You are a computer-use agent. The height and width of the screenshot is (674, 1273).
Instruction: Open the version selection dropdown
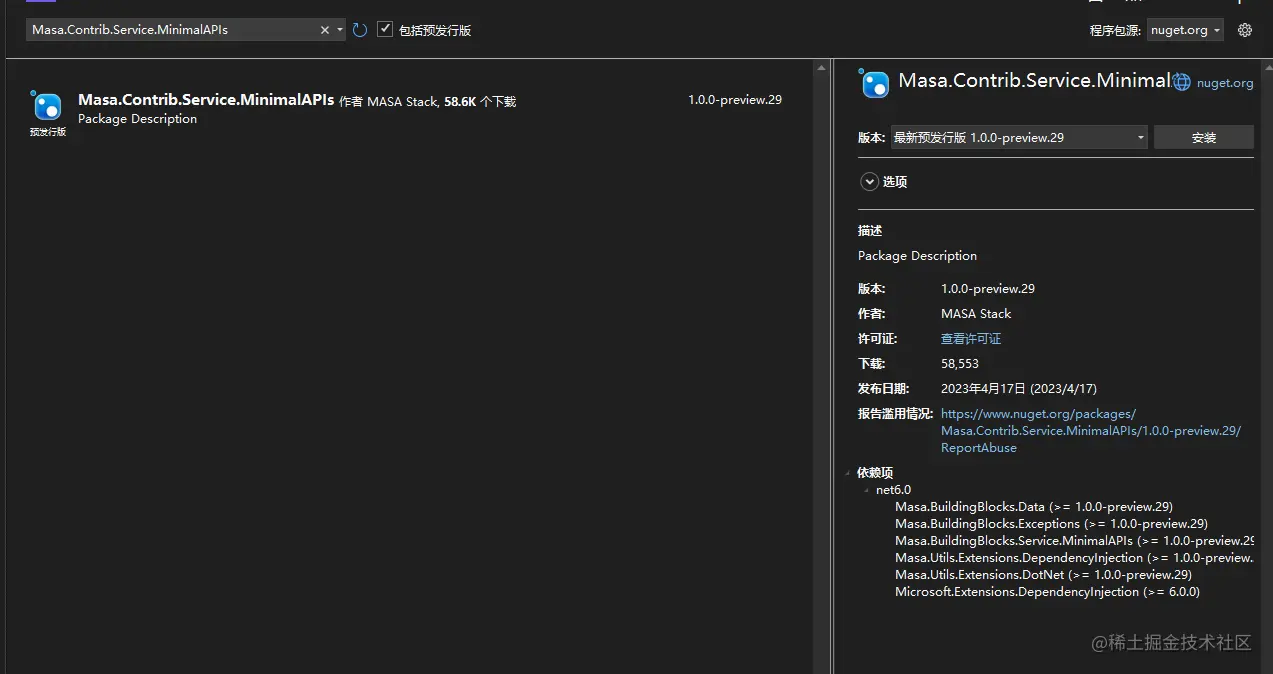(1019, 138)
